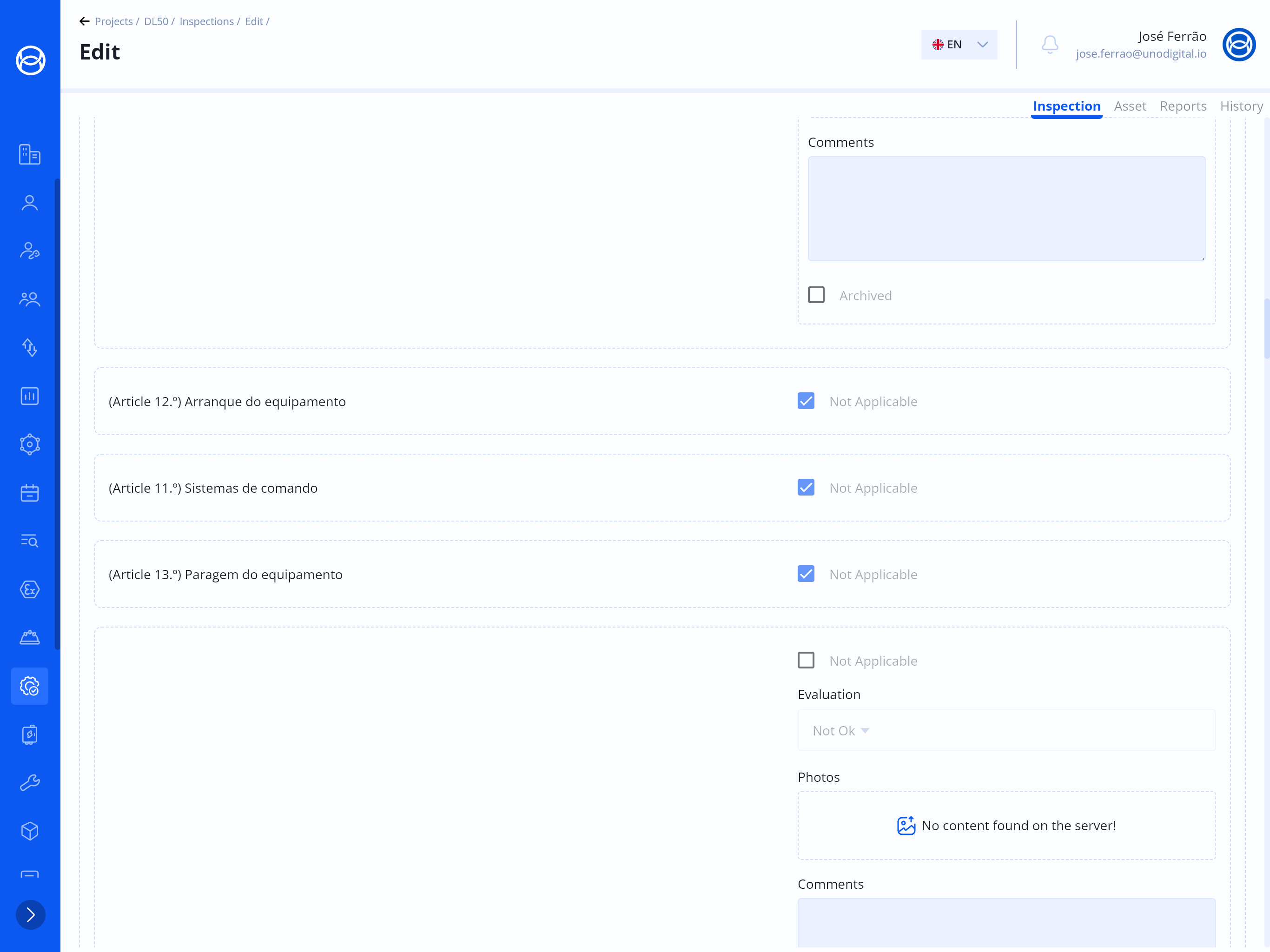Click the DL50 breadcrumb link
Screen dimensions: 1270x952
156,21
